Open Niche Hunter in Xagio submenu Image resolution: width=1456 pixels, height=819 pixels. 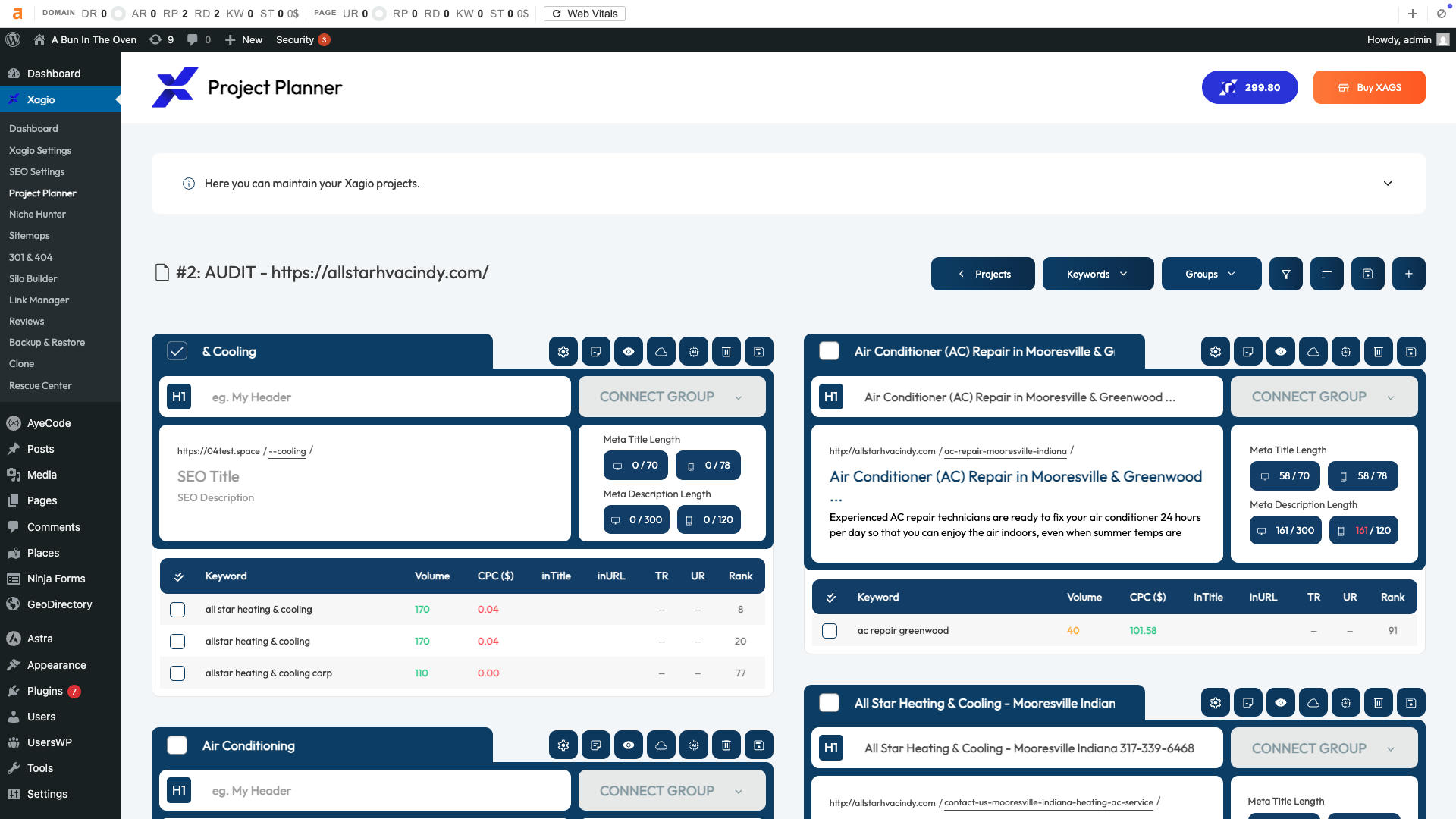pyautogui.click(x=37, y=215)
